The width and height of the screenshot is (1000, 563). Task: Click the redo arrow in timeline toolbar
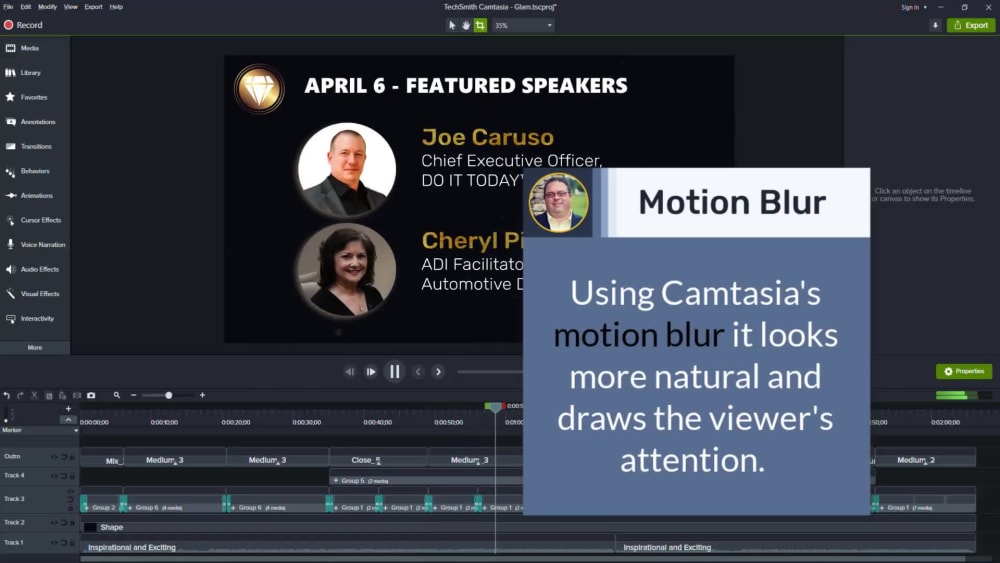tap(20, 395)
